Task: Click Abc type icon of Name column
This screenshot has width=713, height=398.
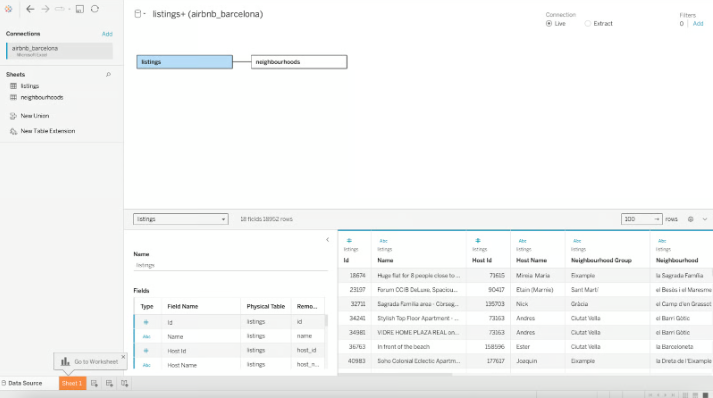Action: click(x=383, y=241)
